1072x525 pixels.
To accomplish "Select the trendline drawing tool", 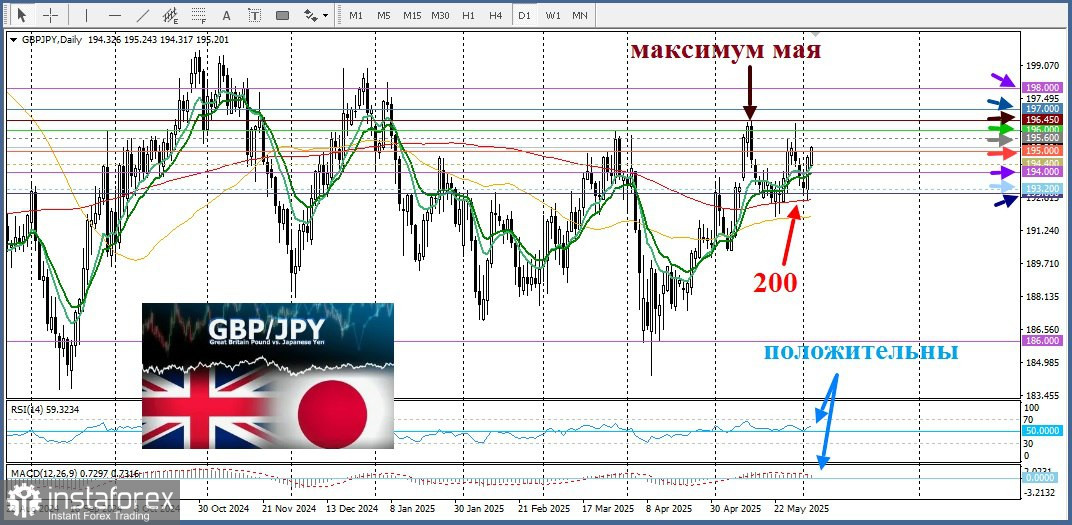I will pyautogui.click(x=143, y=14).
